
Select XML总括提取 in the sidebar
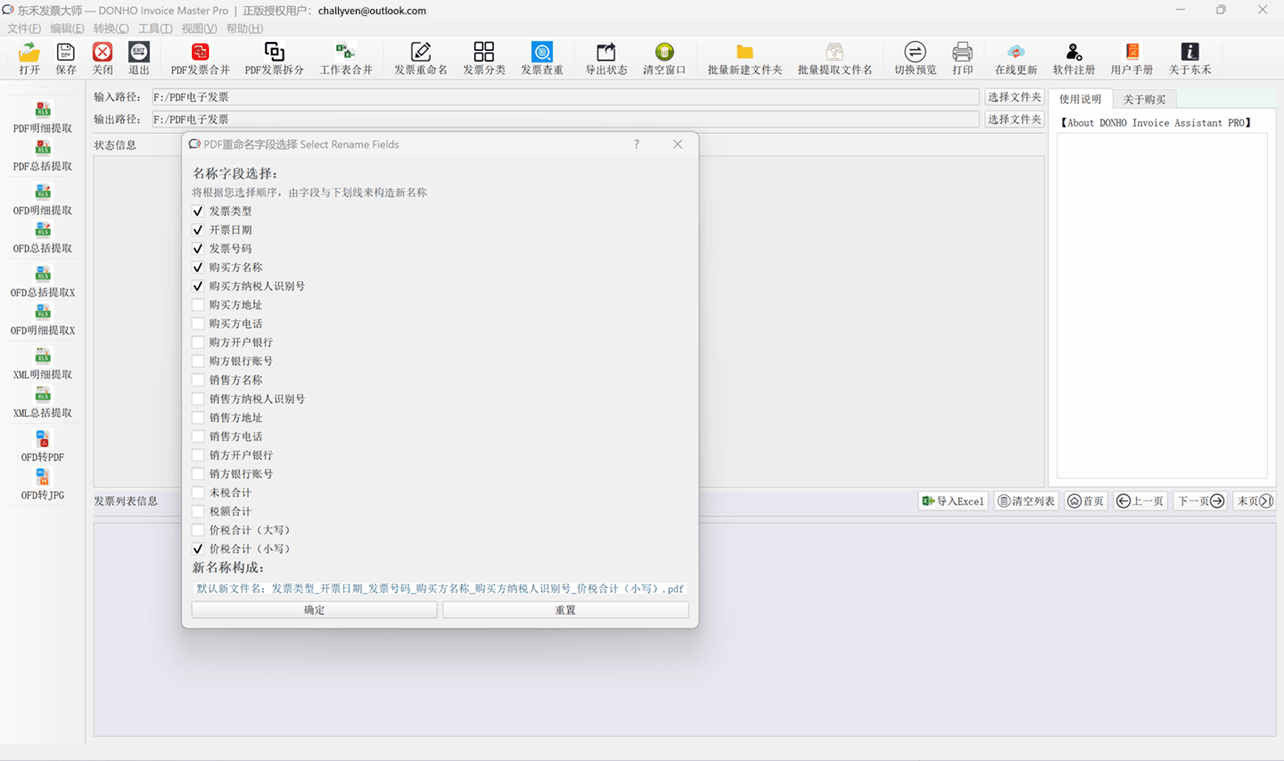point(43,402)
